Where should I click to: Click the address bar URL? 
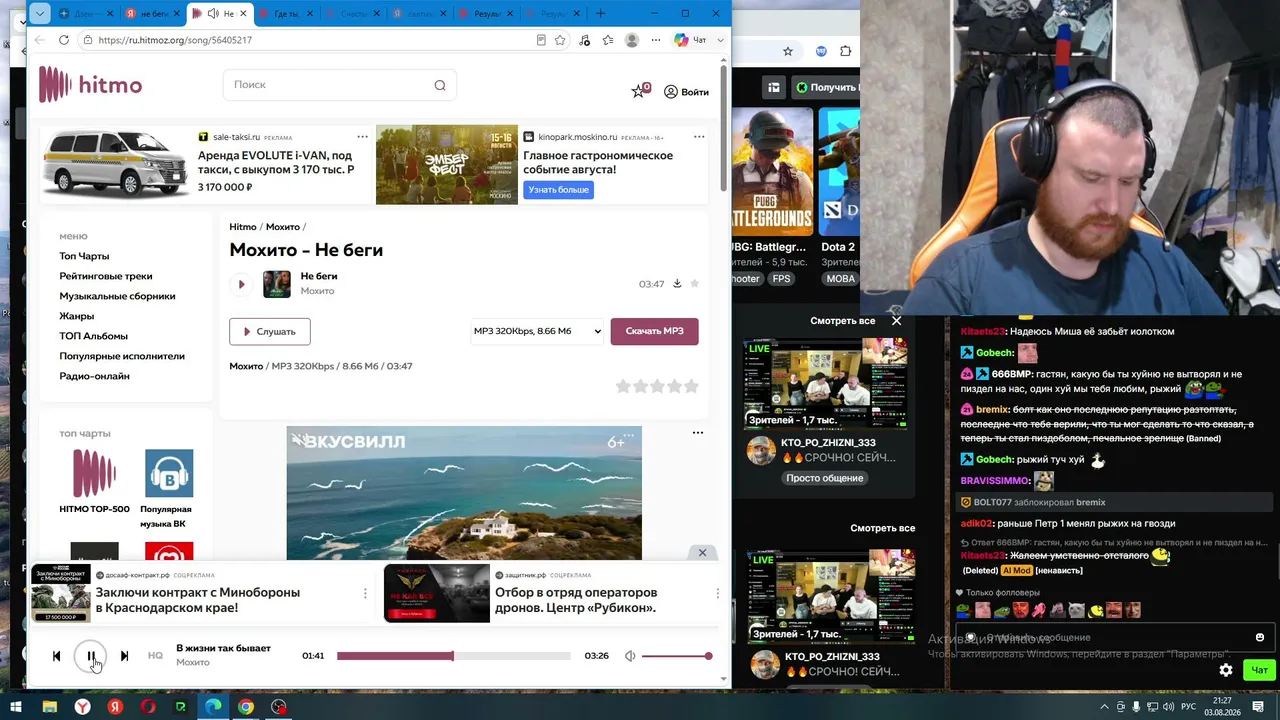point(175,40)
